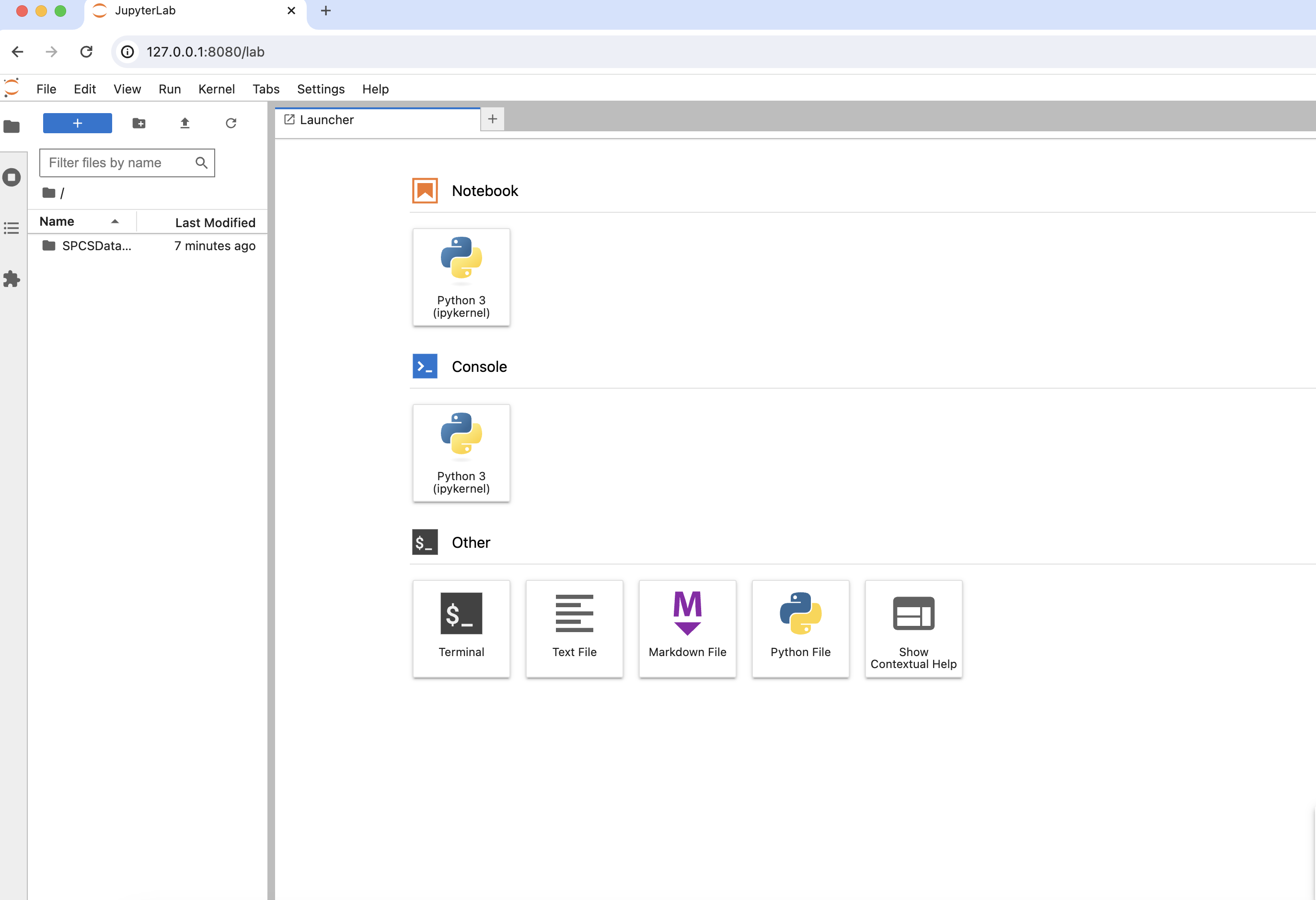Open the File menu

[46, 89]
